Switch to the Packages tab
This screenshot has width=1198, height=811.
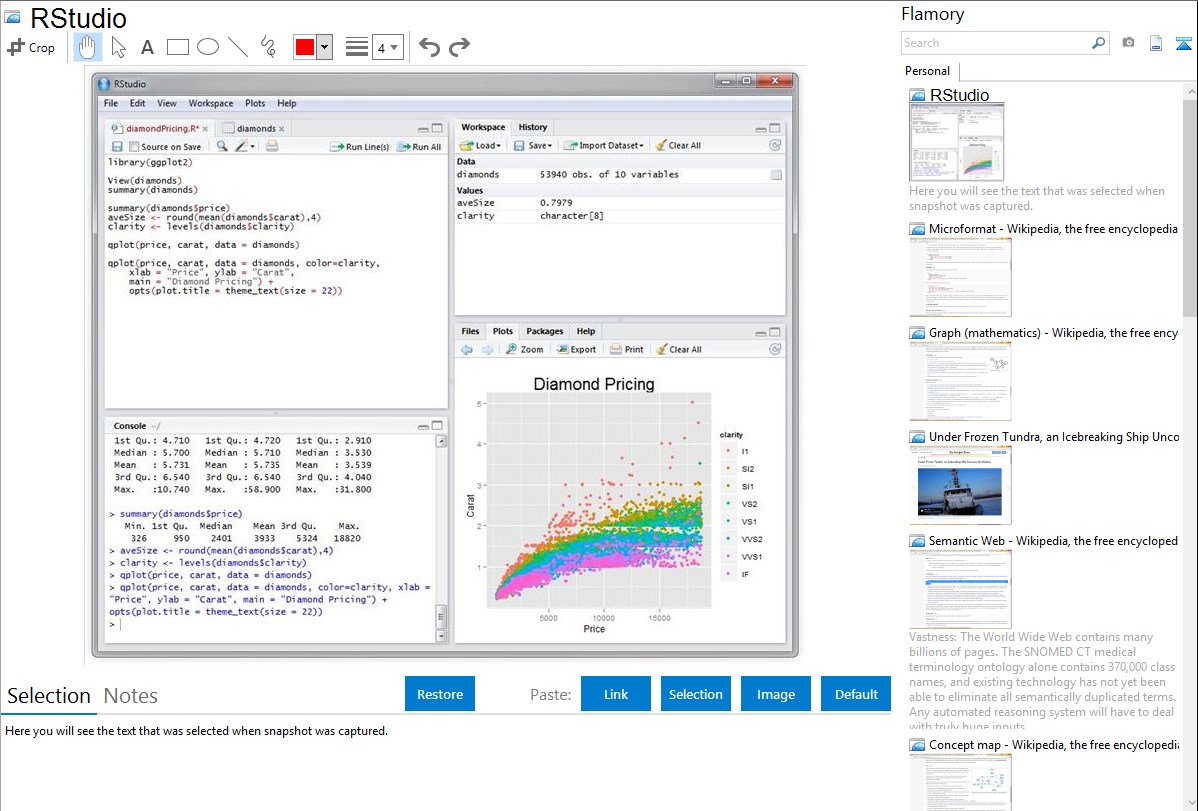(x=545, y=331)
